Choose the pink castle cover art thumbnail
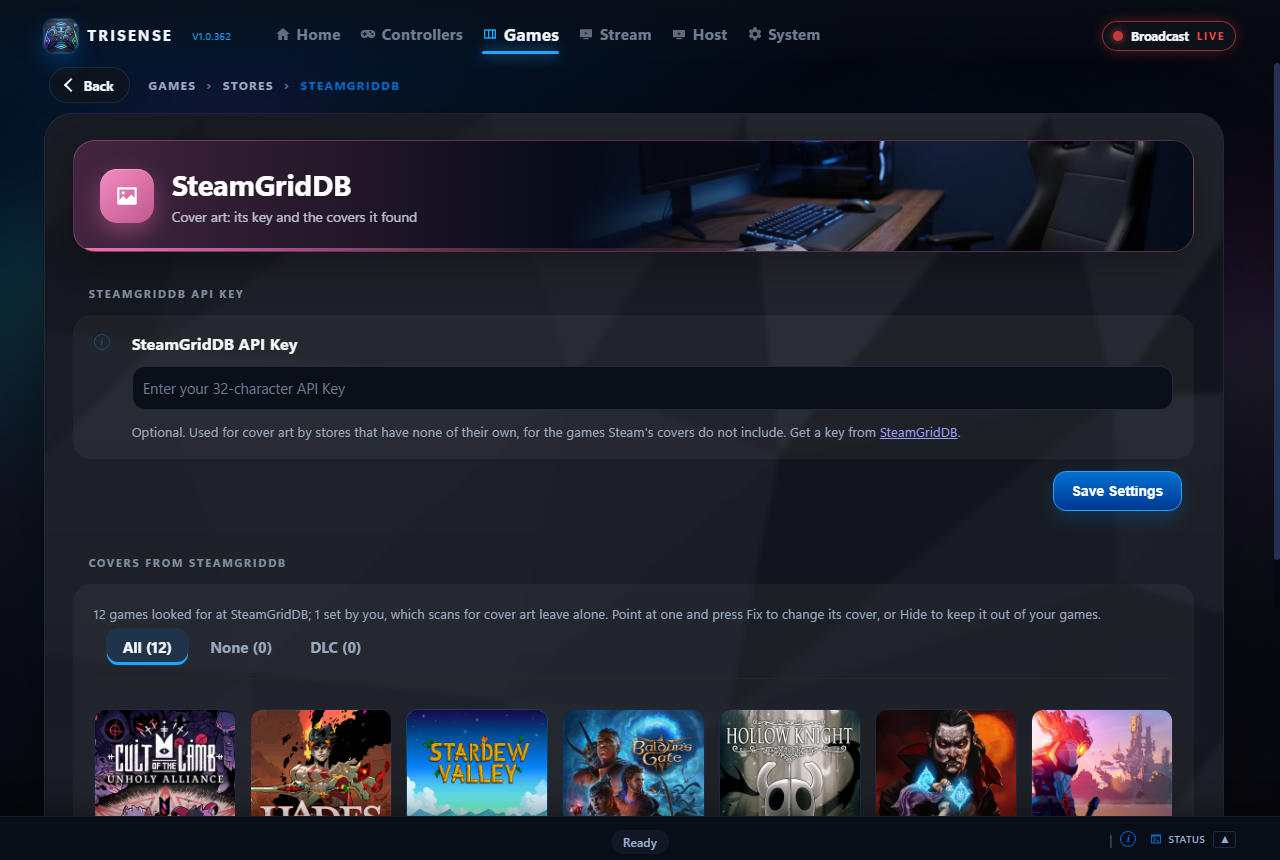The width and height of the screenshot is (1280, 860). [1102, 763]
